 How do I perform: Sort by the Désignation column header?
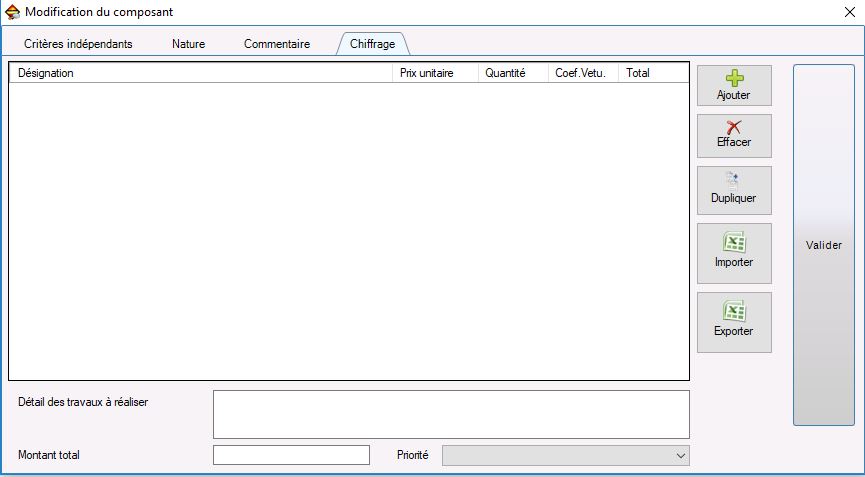(200, 73)
